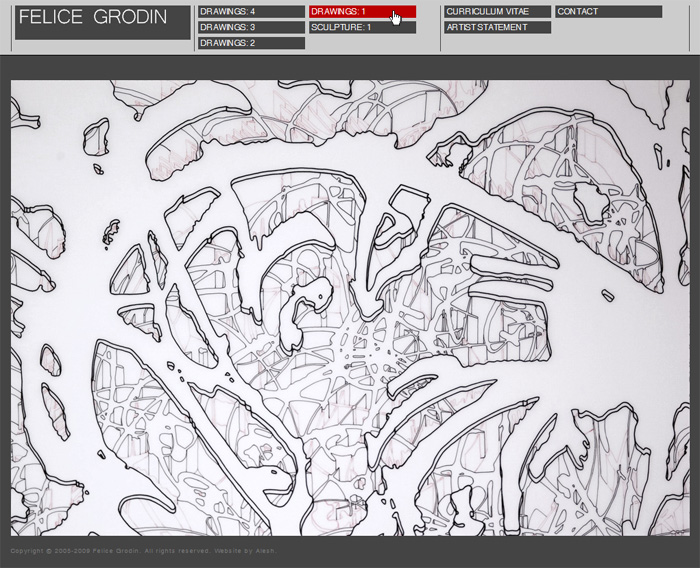Image resolution: width=700 pixels, height=568 pixels.
Task: Select the highlighted Drawings: 1 item
Action: pos(362,12)
